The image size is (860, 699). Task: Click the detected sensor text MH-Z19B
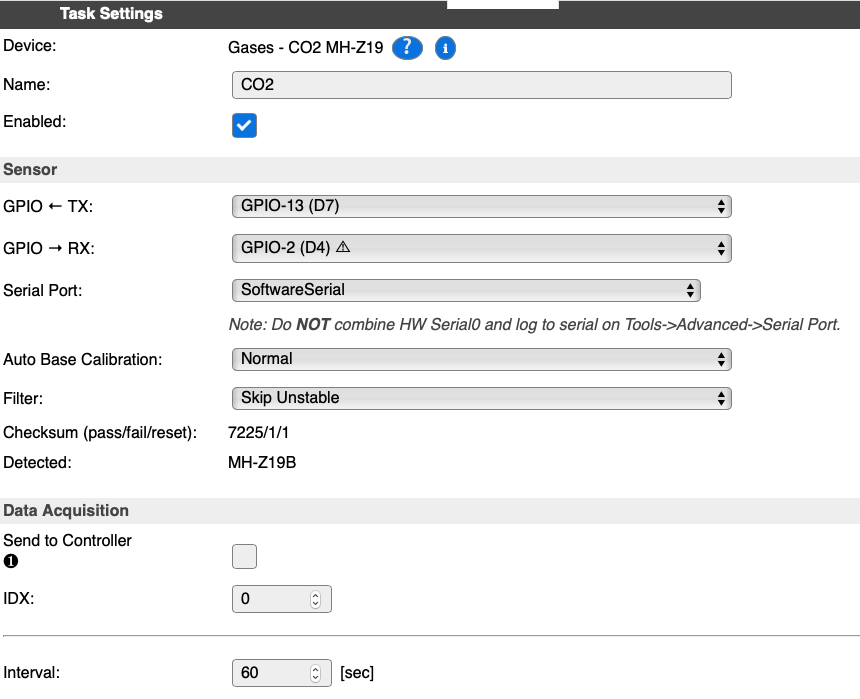pyautogui.click(x=262, y=463)
